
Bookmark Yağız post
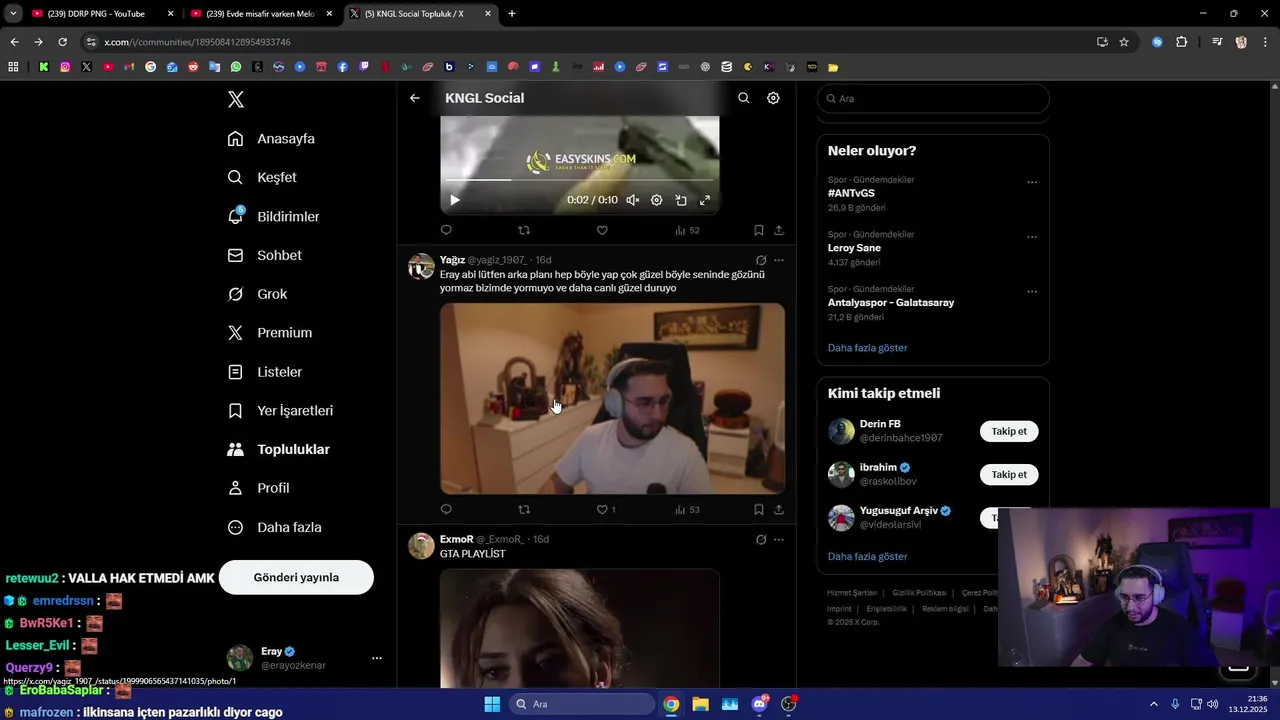[759, 509]
